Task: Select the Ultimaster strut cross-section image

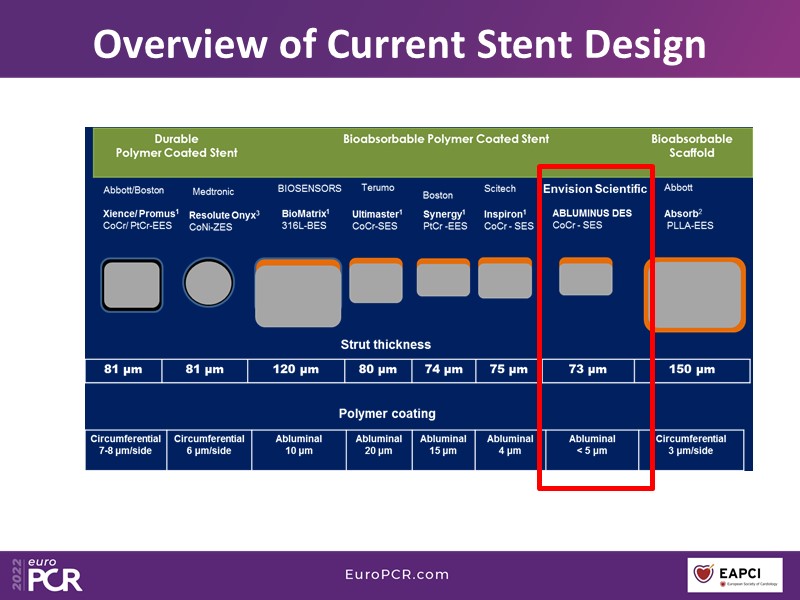Action: (x=375, y=280)
